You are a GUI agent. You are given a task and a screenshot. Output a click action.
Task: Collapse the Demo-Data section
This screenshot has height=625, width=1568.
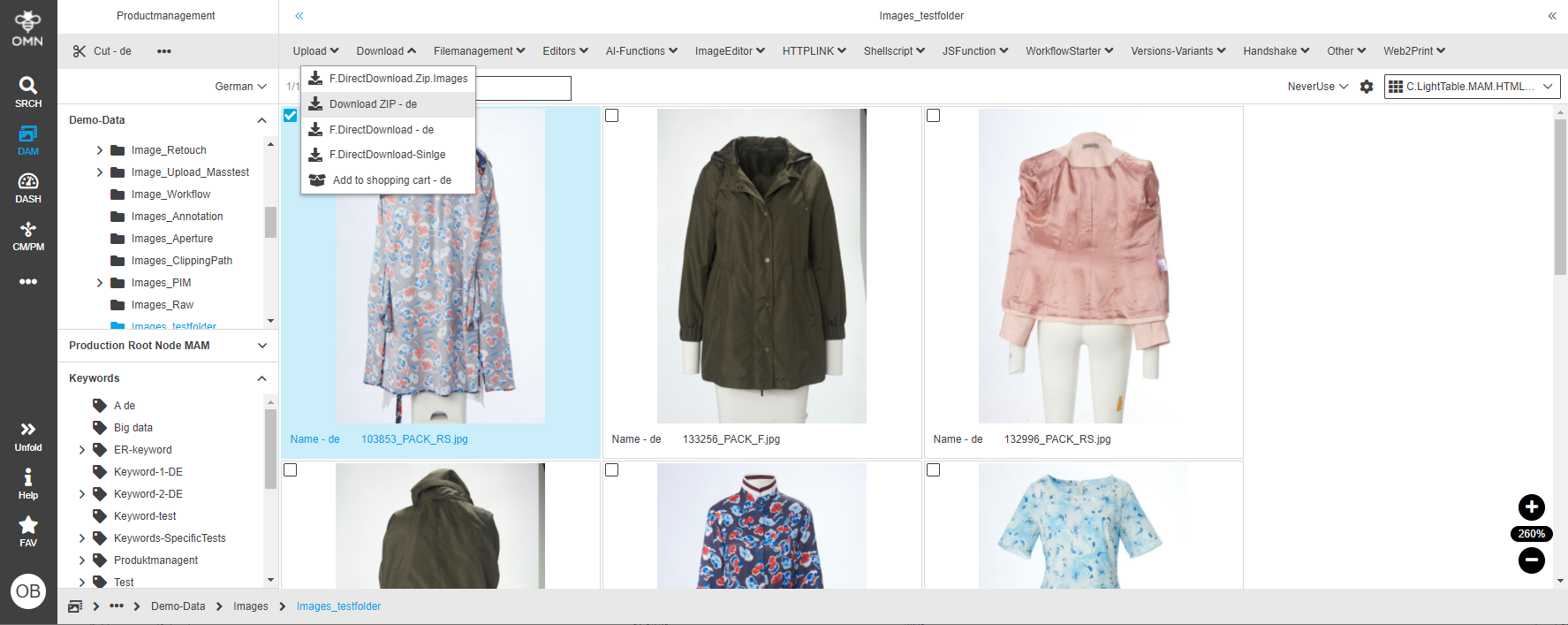(x=261, y=120)
